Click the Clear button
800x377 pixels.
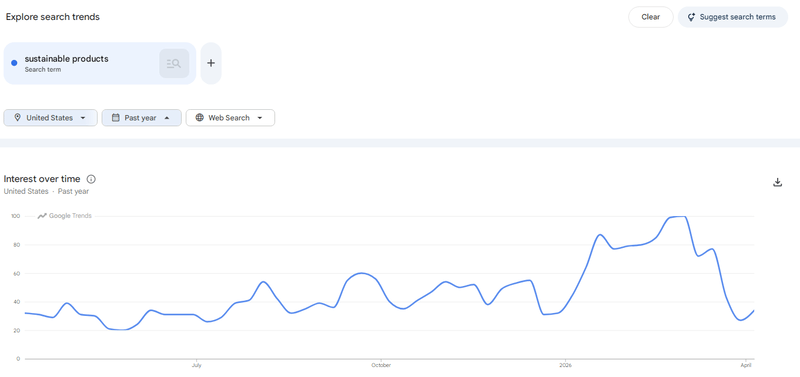(x=651, y=17)
